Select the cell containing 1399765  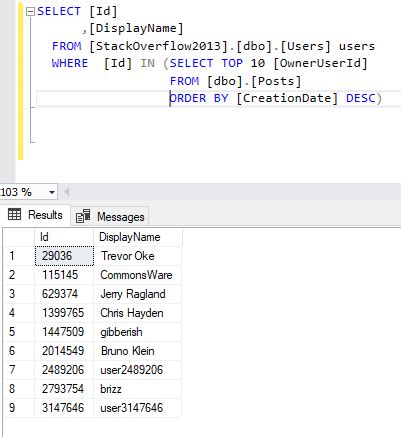point(64,313)
